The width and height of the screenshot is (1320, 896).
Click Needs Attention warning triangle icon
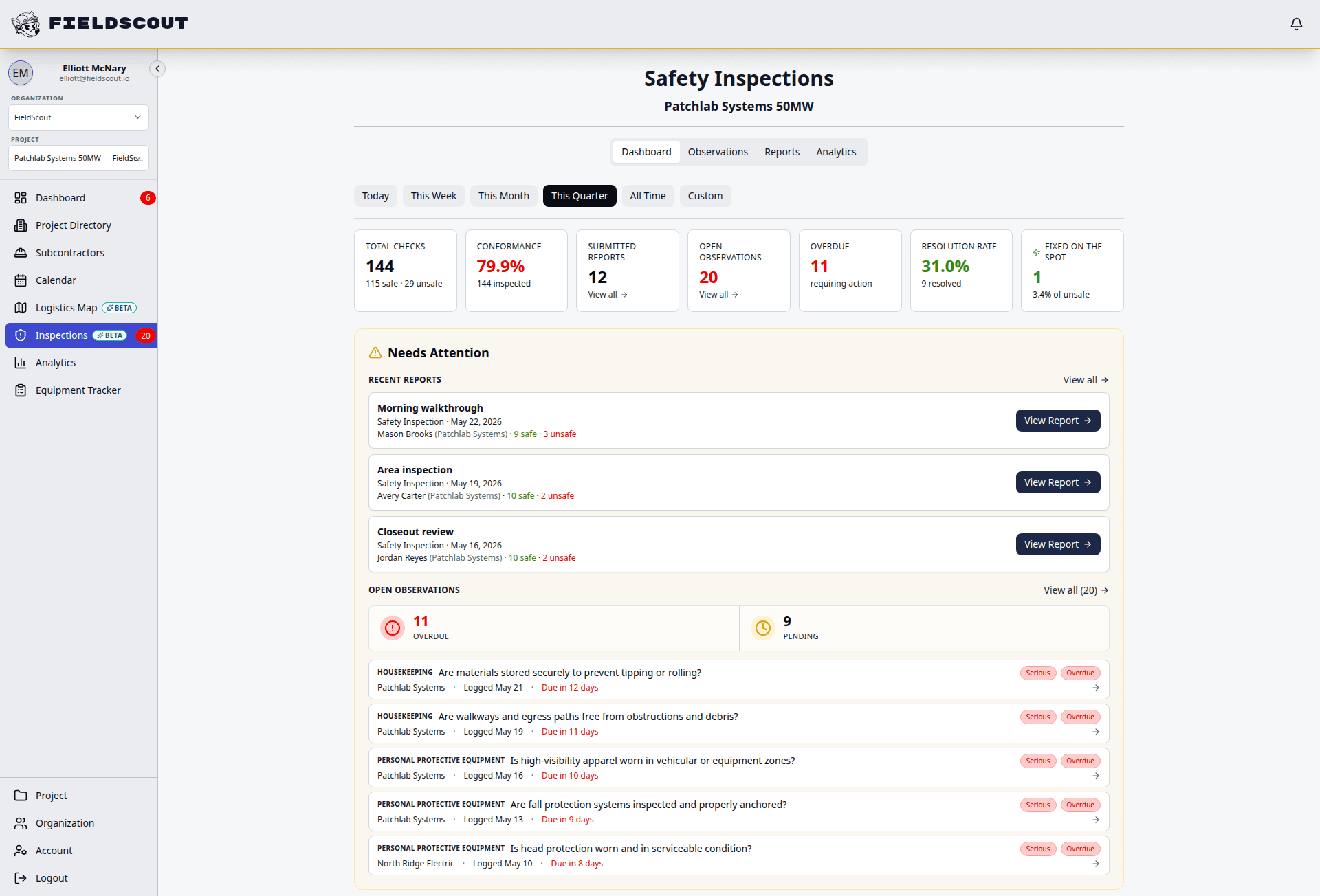point(375,352)
